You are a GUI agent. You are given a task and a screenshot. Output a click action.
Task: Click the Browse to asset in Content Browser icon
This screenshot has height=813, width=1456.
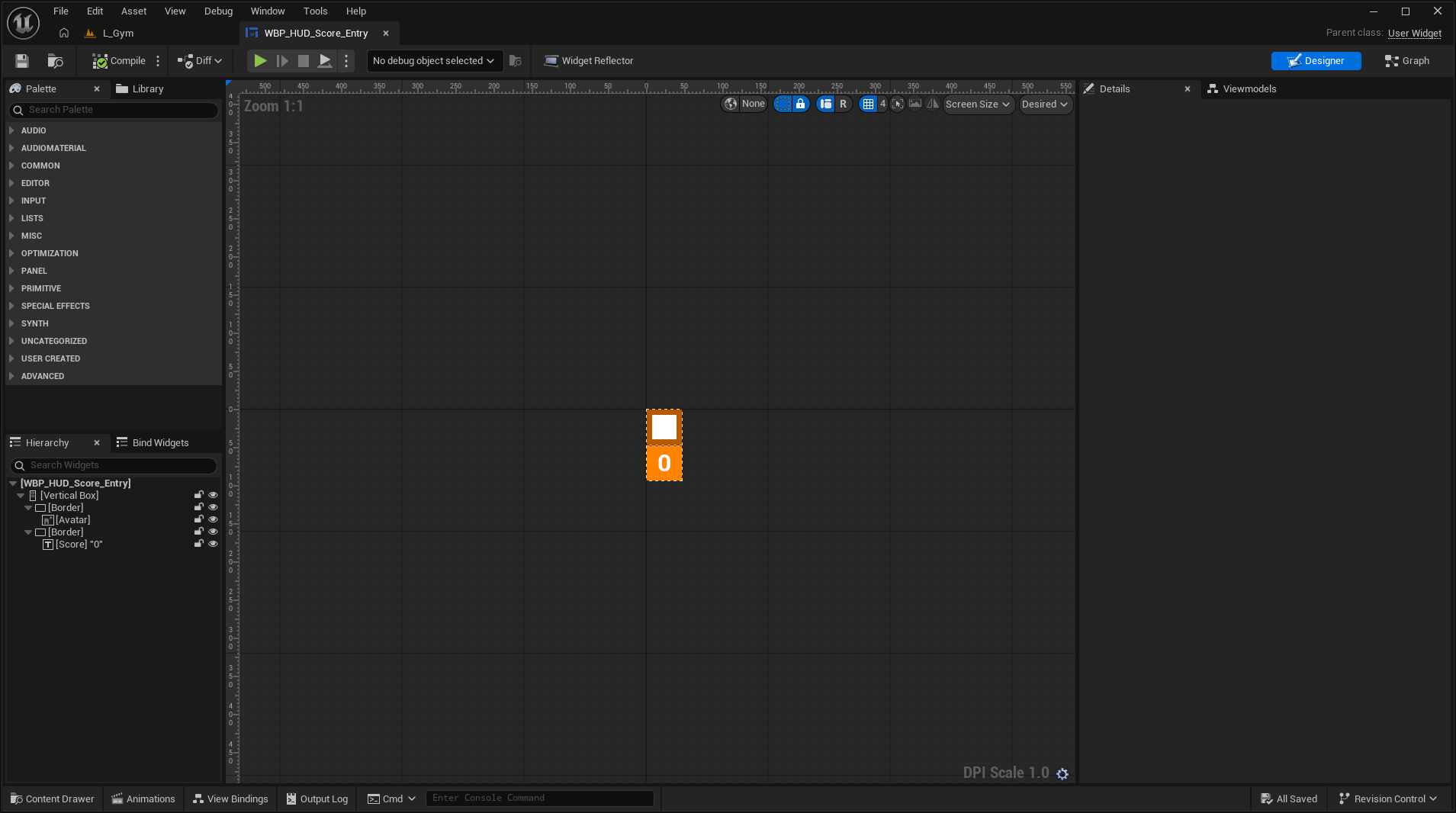click(55, 61)
